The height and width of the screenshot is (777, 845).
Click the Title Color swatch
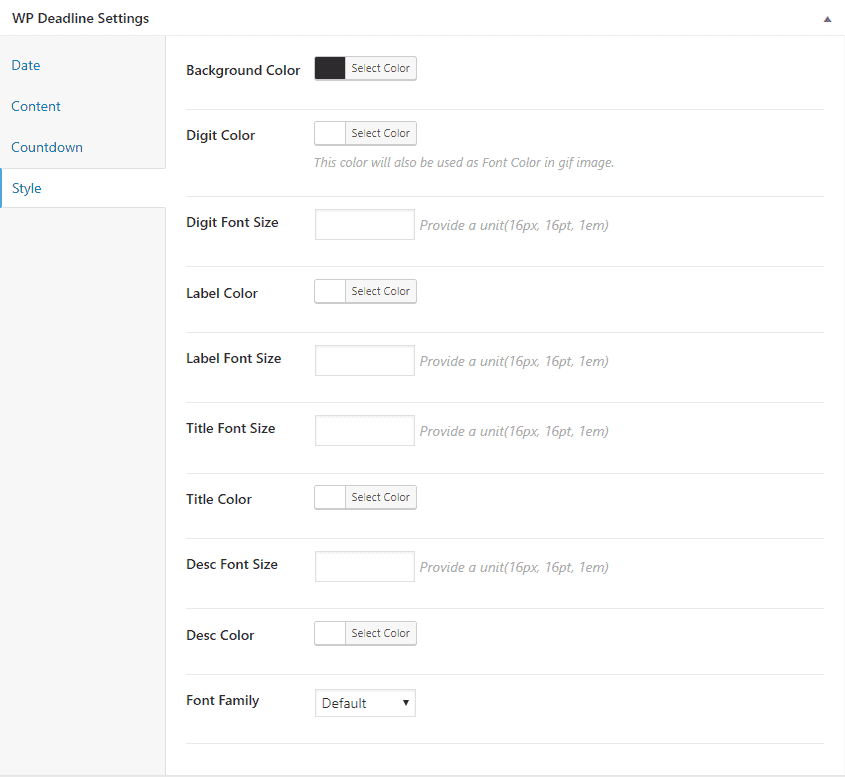tap(330, 497)
